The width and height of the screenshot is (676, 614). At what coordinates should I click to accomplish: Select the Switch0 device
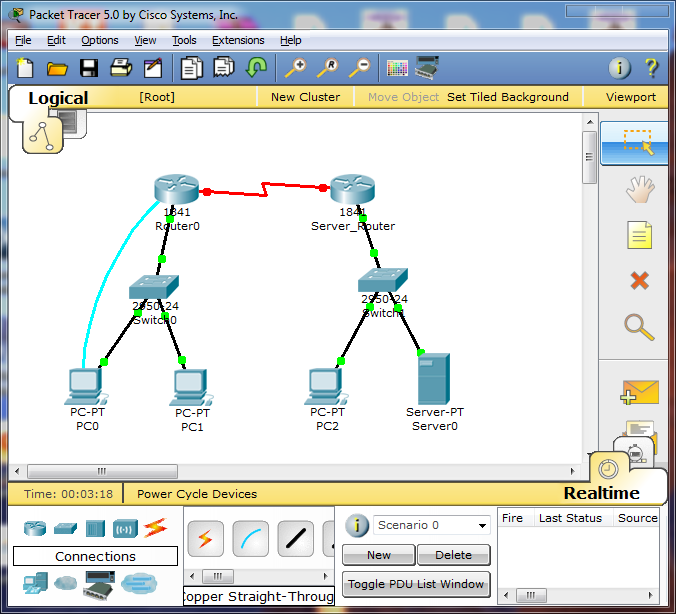(154, 287)
